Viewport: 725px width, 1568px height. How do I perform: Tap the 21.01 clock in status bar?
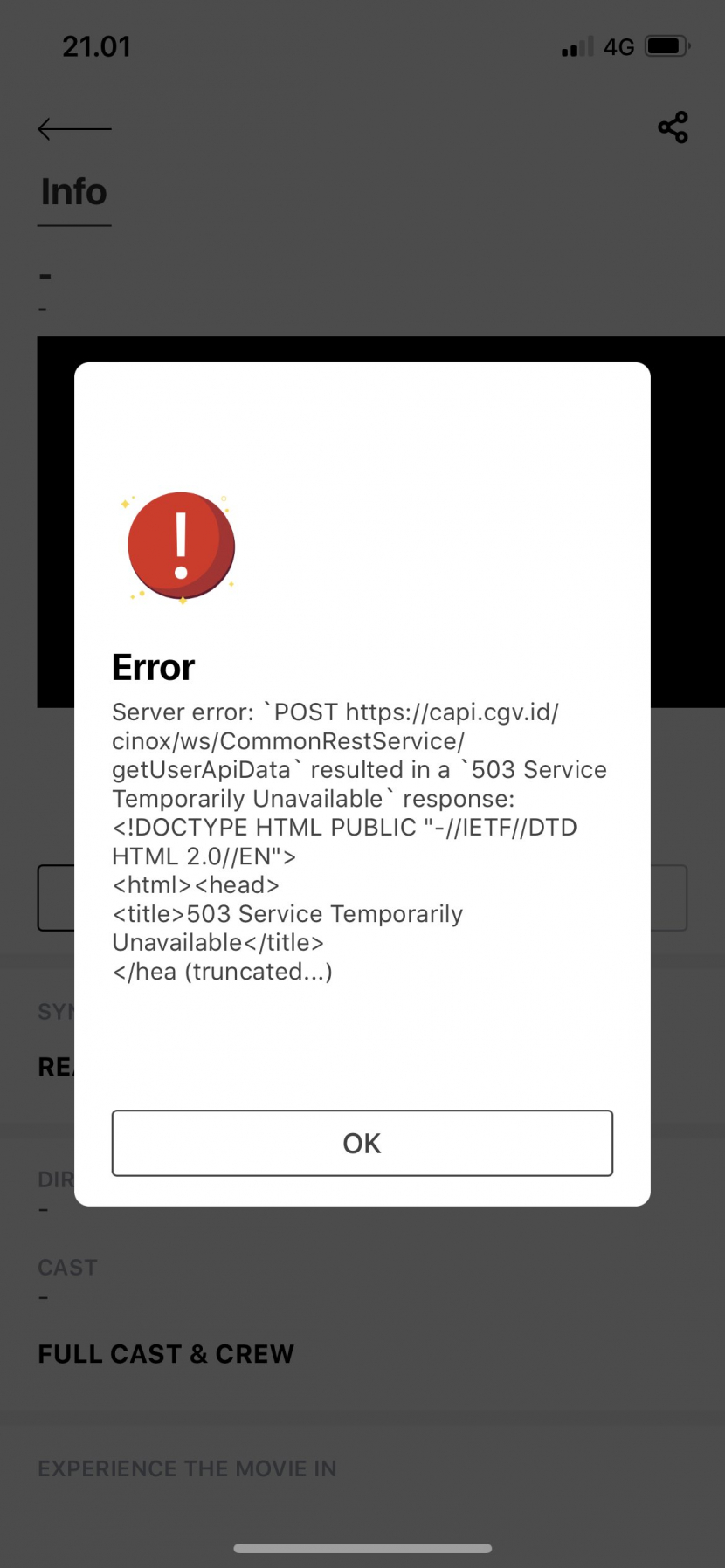tap(96, 46)
